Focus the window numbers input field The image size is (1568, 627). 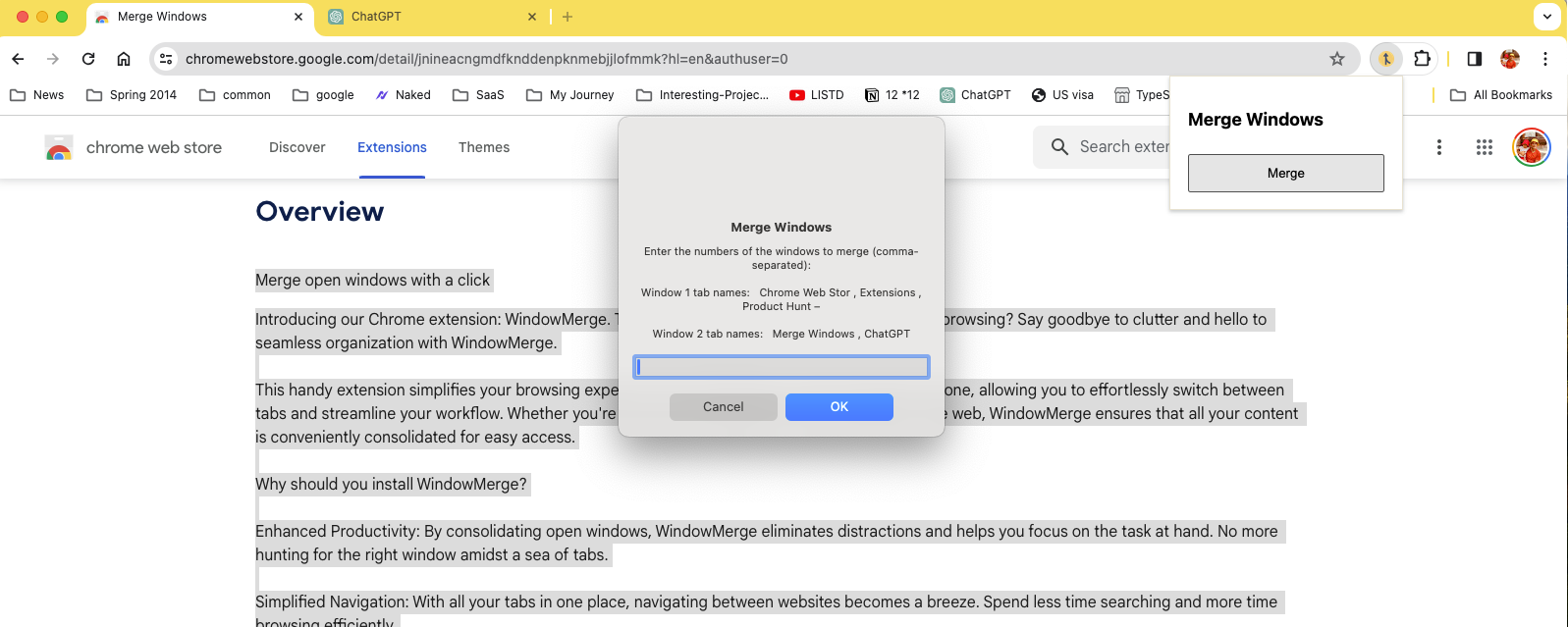point(782,367)
